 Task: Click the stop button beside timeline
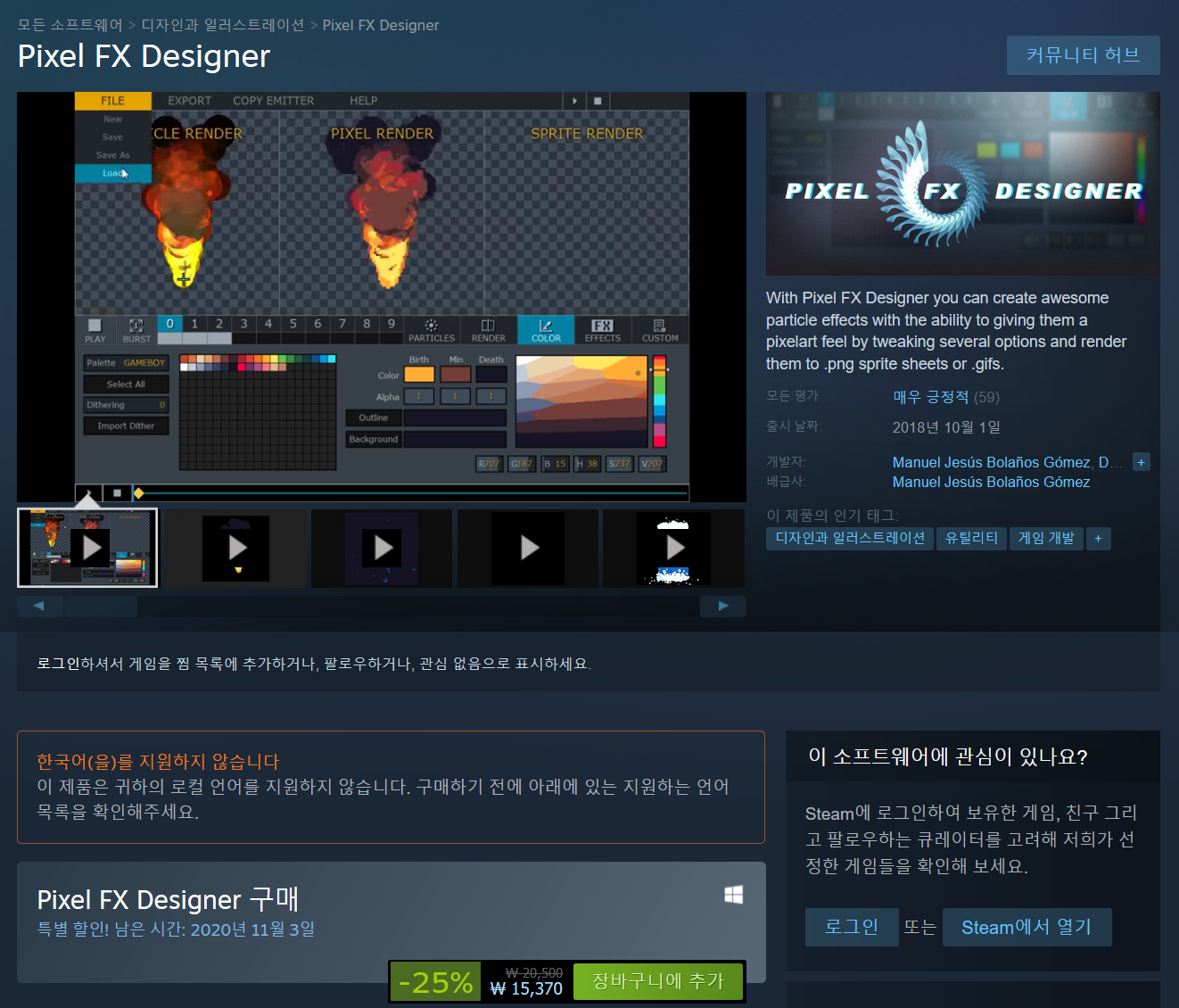click(117, 492)
